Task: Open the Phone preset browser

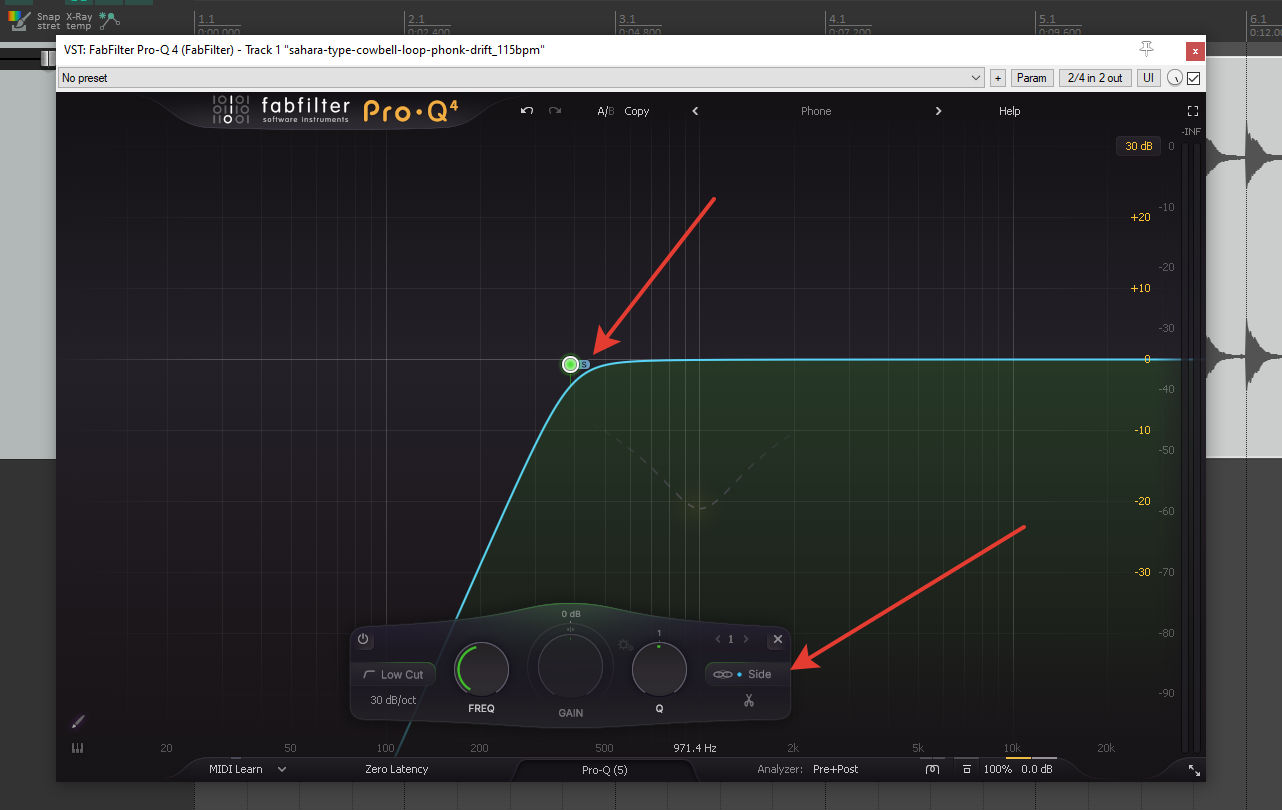Action: click(x=816, y=111)
